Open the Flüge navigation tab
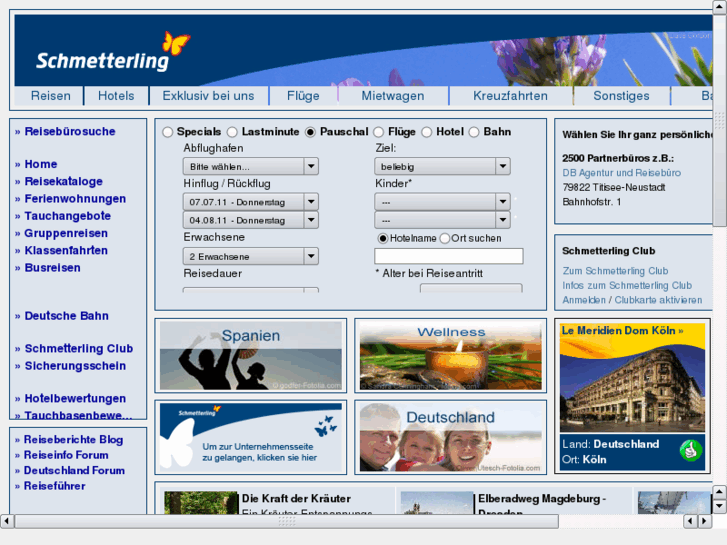Screen dimensions: 727x545 coord(303,96)
